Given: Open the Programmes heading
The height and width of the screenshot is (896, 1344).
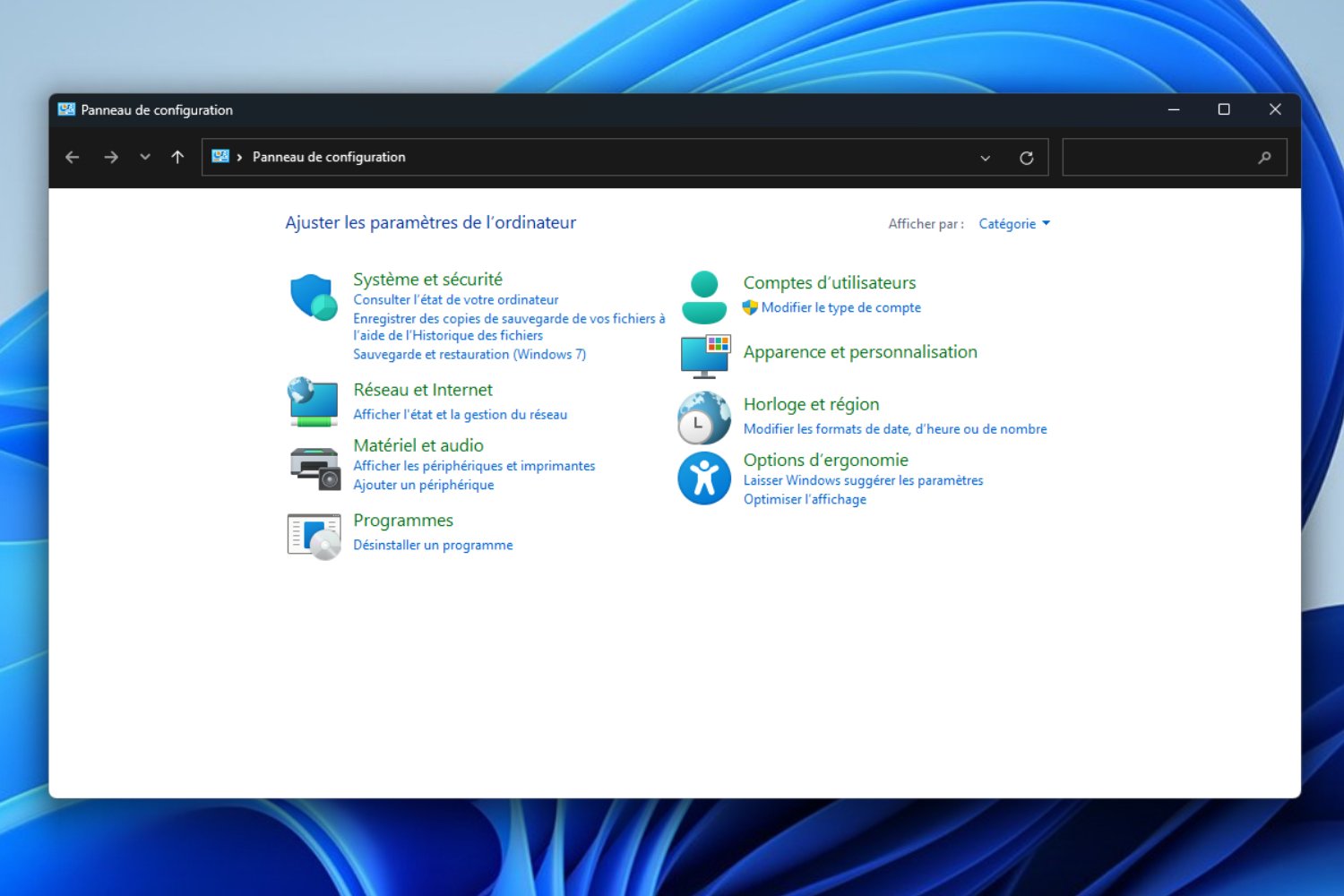Looking at the screenshot, I should click(x=403, y=521).
